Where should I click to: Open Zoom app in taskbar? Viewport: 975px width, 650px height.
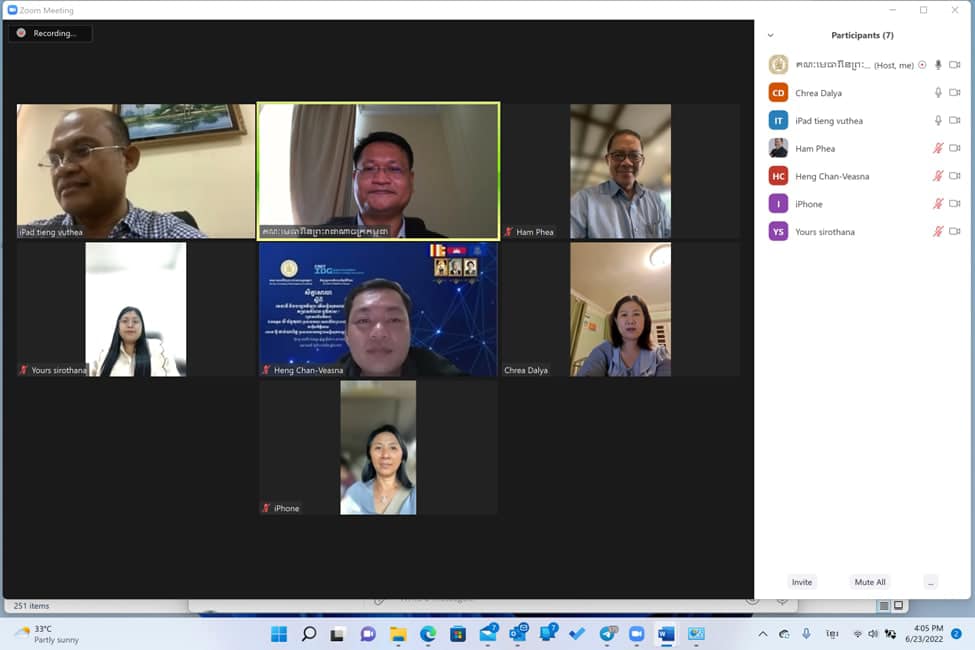click(636, 634)
